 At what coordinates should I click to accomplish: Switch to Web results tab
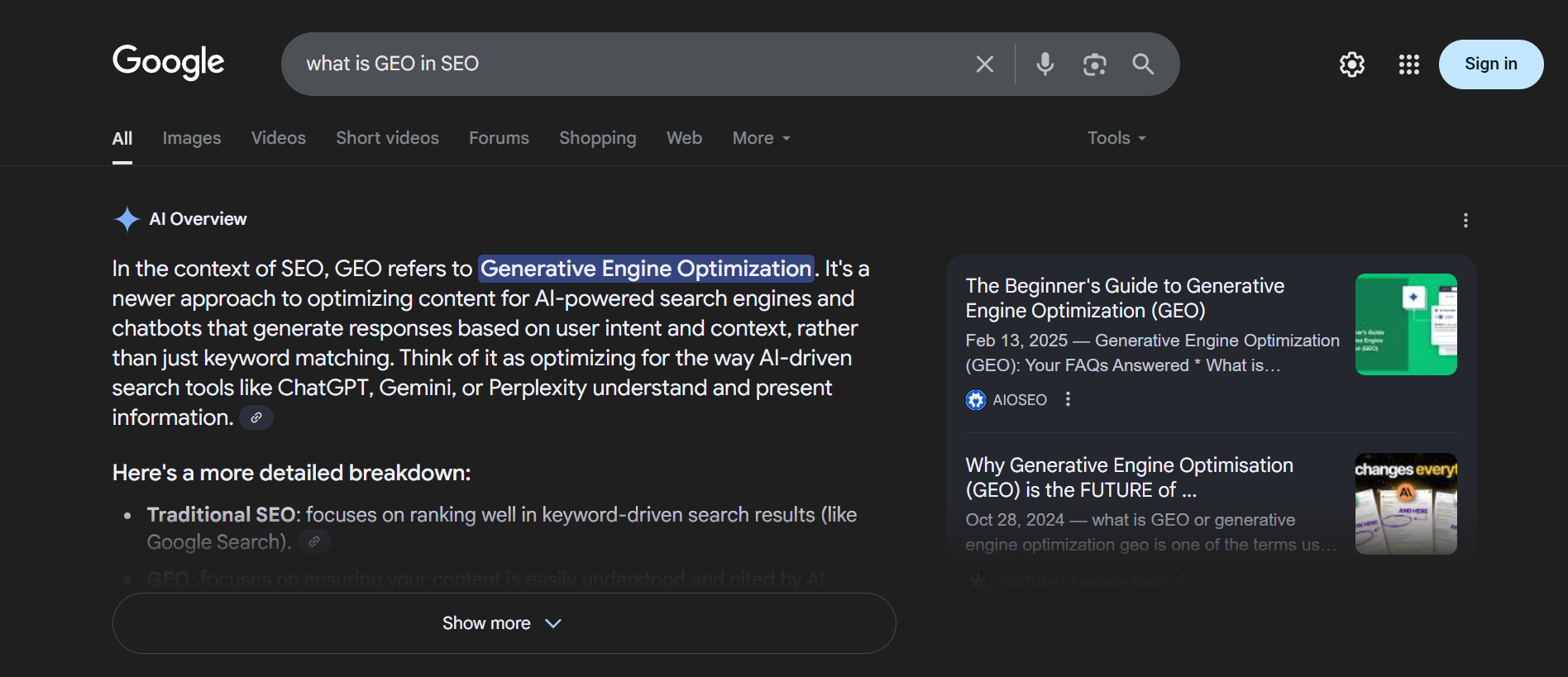pyautogui.click(x=684, y=138)
